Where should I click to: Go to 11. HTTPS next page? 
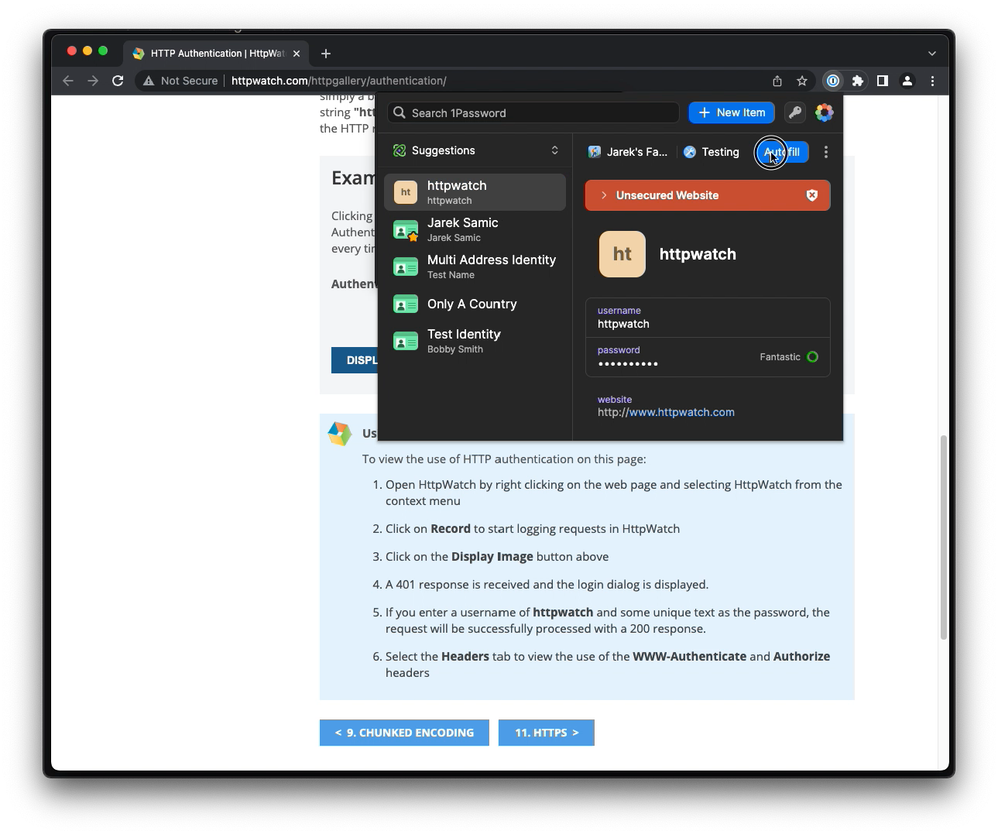tap(546, 733)
